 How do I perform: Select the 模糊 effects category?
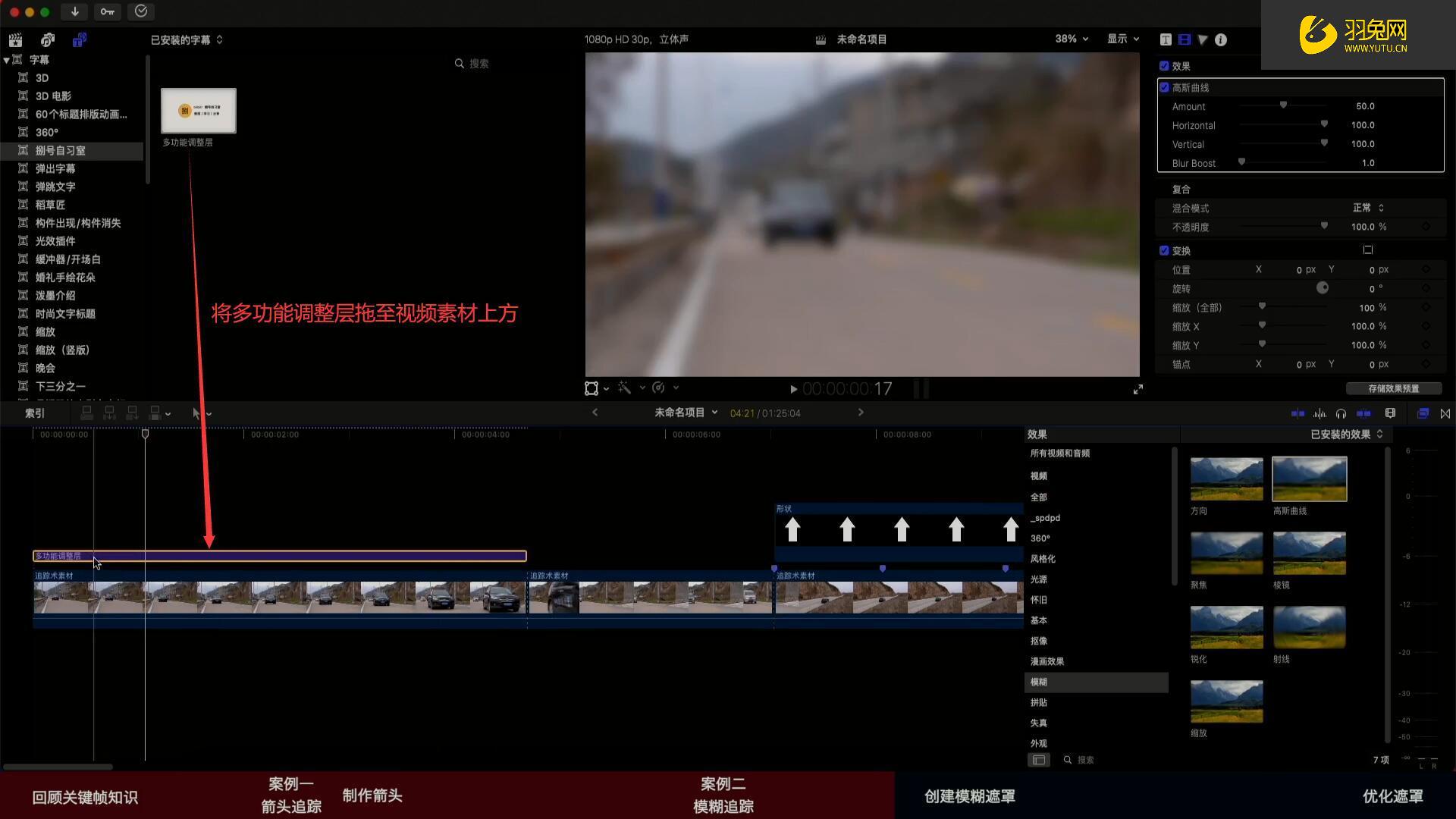pos(1096,682)
